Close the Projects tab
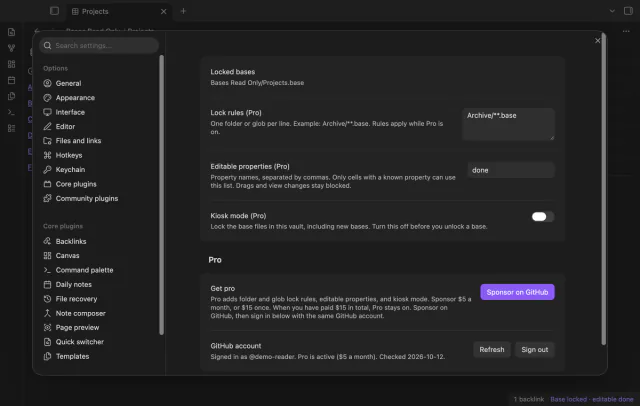This screenshot has width=640, height=406. coord(164,11)
